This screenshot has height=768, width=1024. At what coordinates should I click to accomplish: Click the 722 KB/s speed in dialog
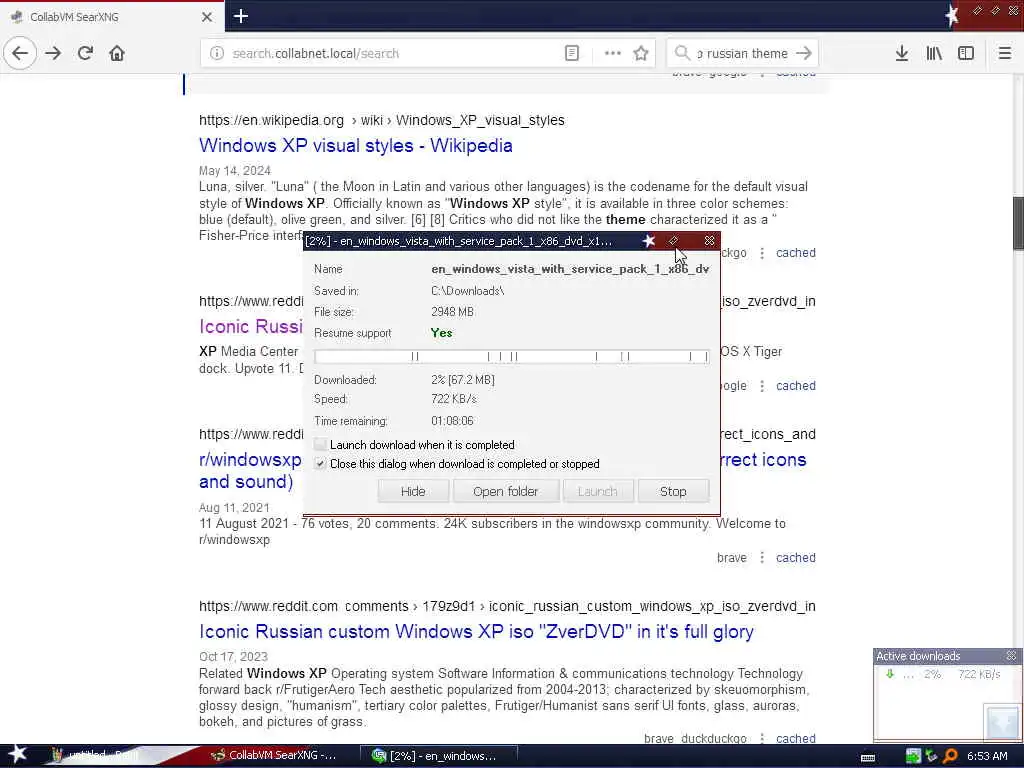point(453,399)
